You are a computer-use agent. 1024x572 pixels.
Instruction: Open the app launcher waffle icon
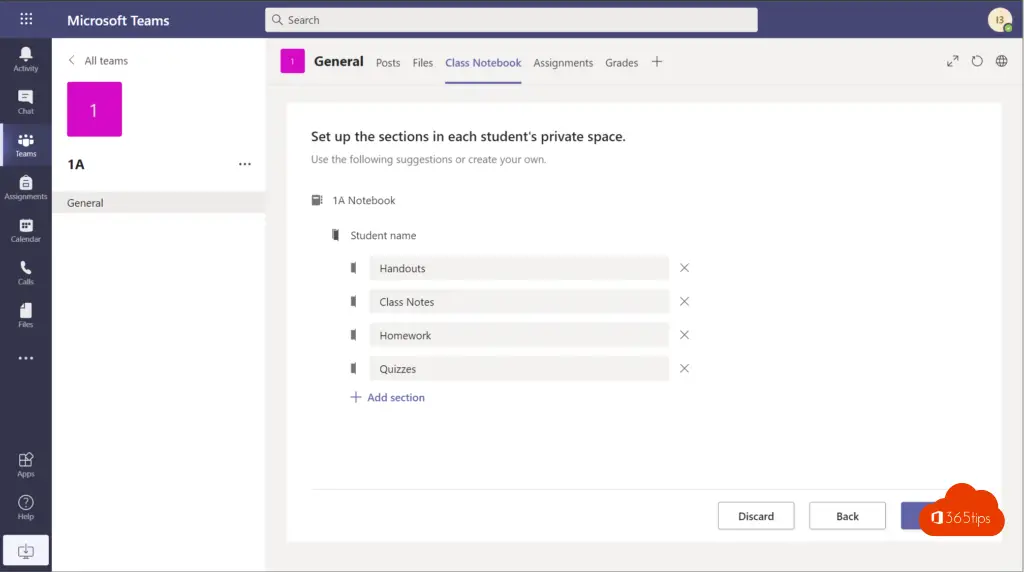[26, 19]
